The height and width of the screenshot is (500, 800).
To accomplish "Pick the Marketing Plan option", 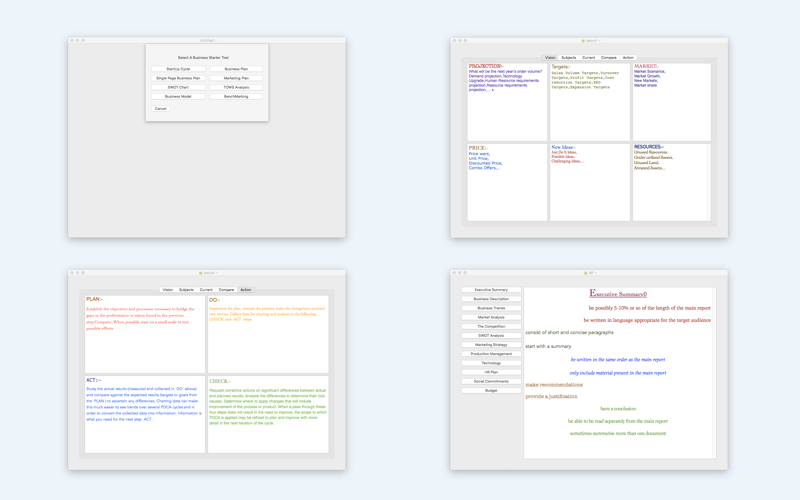I will 236,78.
